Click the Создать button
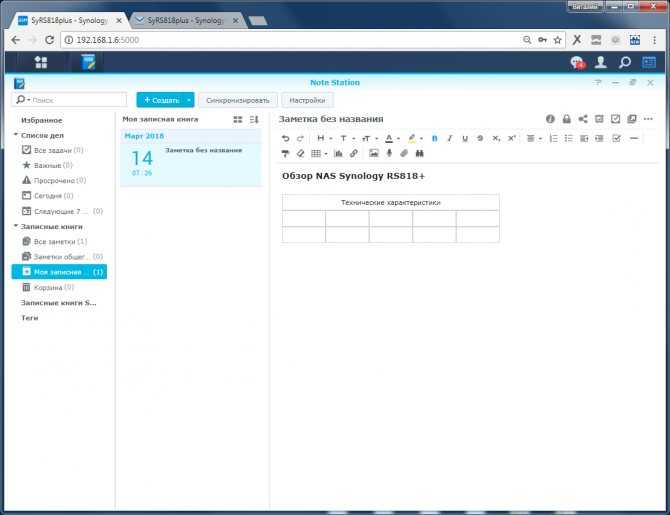This screenshot has height=515, width=670. [161, 100]
